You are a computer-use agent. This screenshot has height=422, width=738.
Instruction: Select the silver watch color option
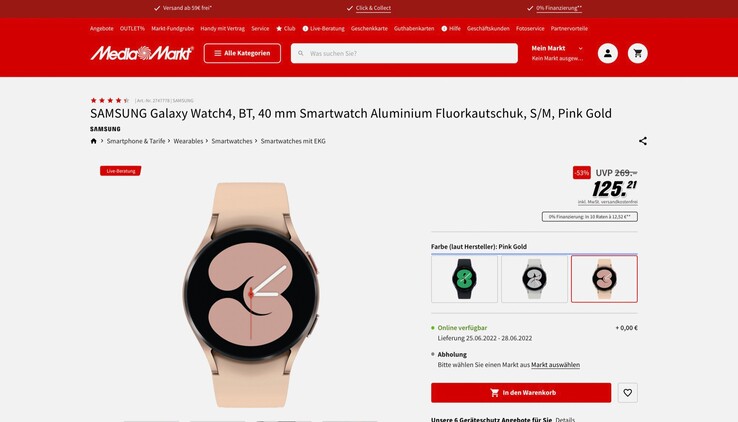click(x=534, y=279)
